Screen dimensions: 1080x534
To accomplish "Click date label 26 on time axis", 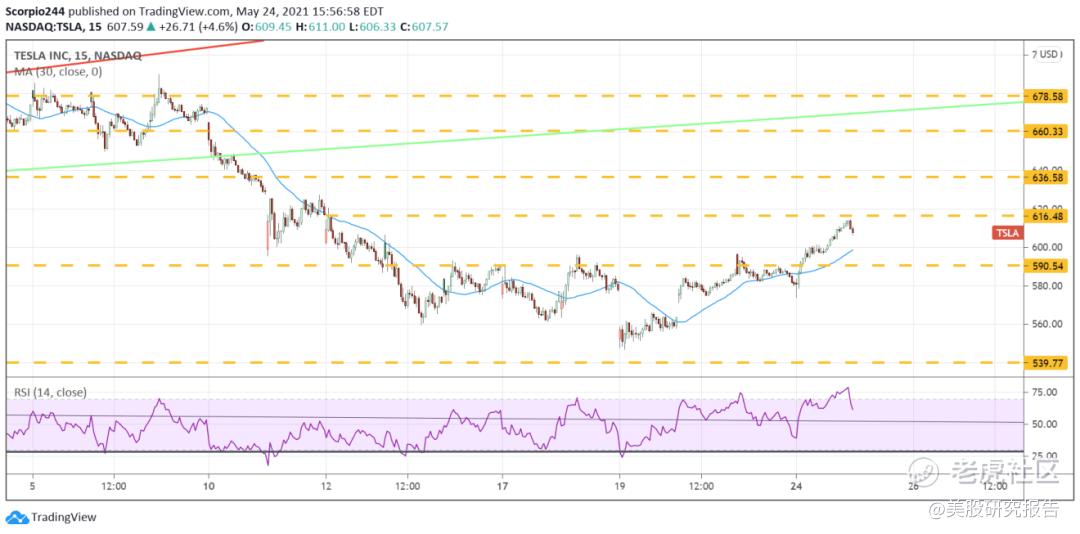I will click(913, 485).
